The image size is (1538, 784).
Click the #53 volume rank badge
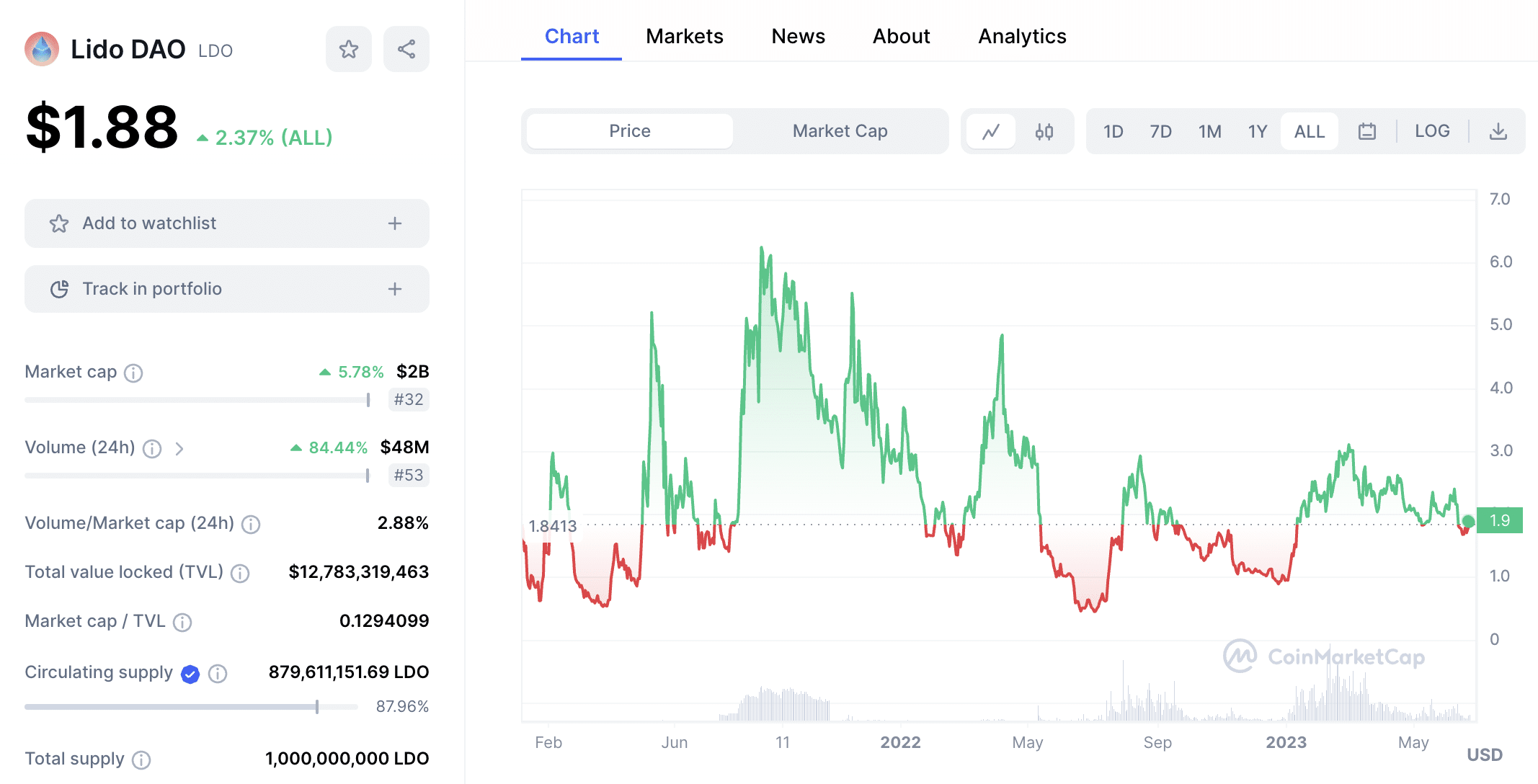pos(409,476)
